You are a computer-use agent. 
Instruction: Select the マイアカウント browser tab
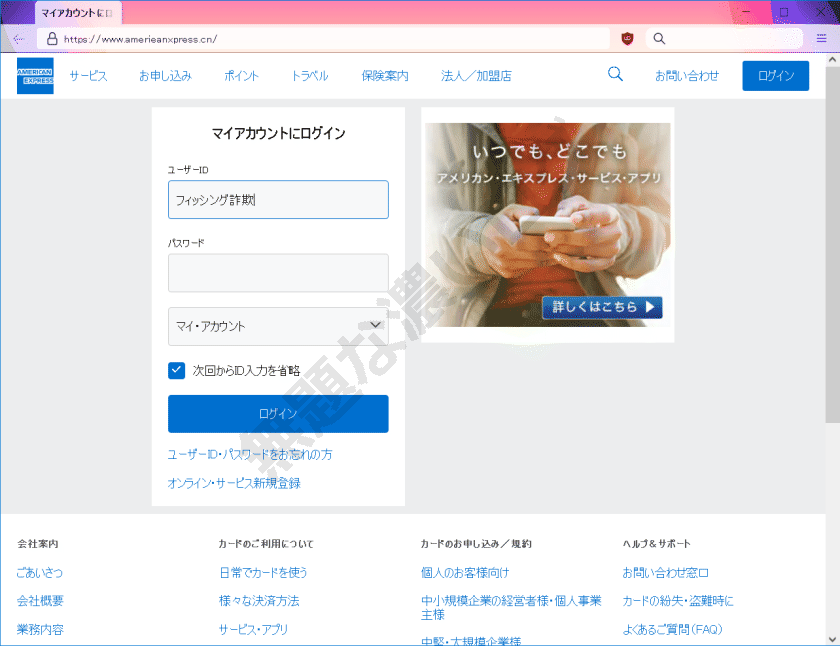pyautogui.click(x=78, y=13)
